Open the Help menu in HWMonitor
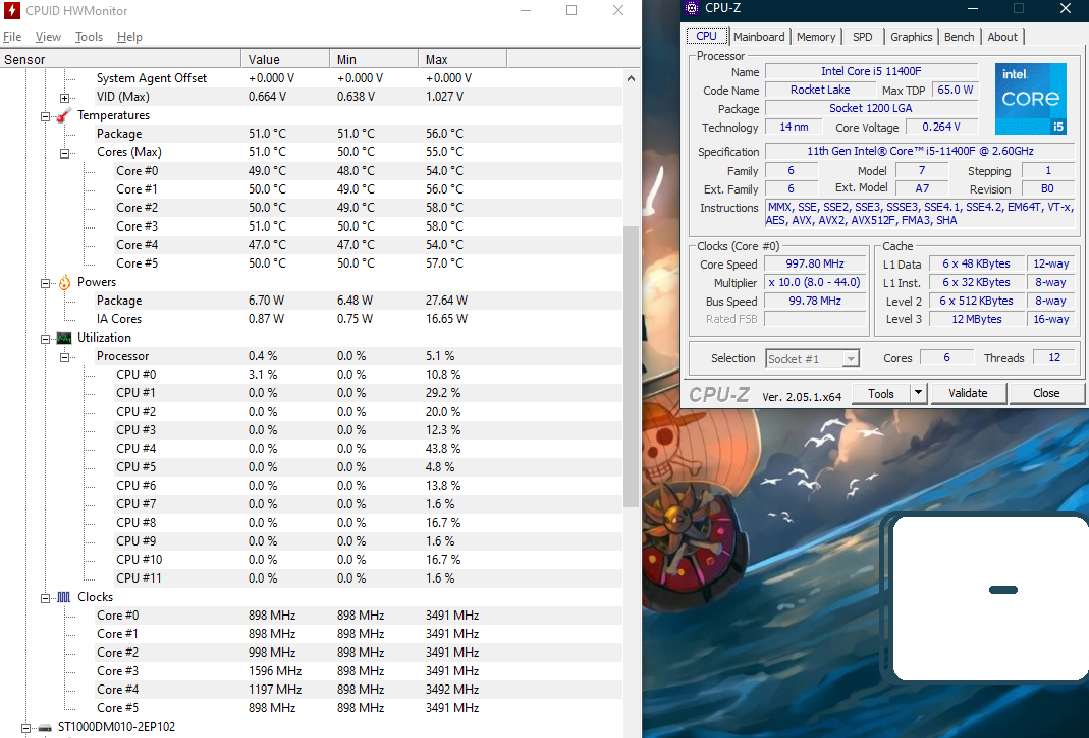This screenshot has width=1089, height=738. [x=129, y=37]
